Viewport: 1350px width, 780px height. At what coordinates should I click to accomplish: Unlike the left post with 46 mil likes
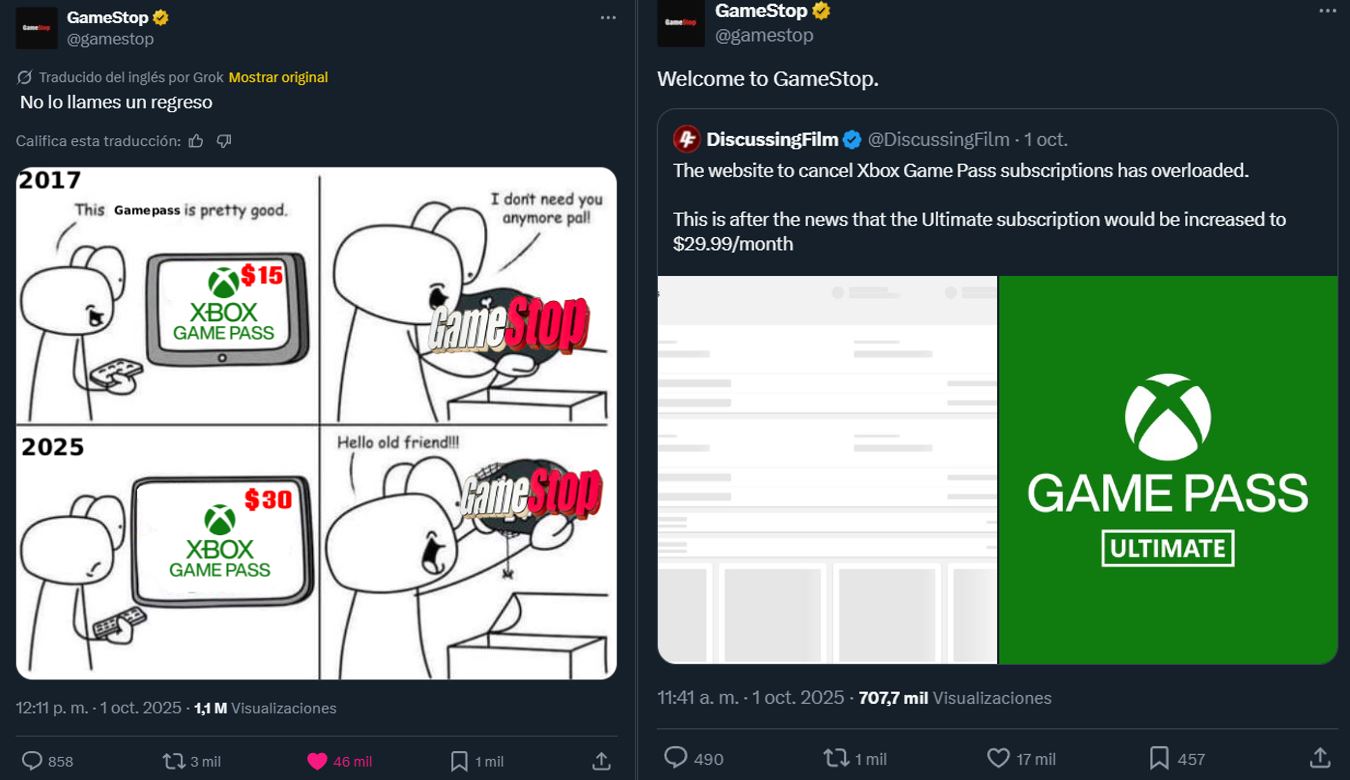(x=317, y=761)
